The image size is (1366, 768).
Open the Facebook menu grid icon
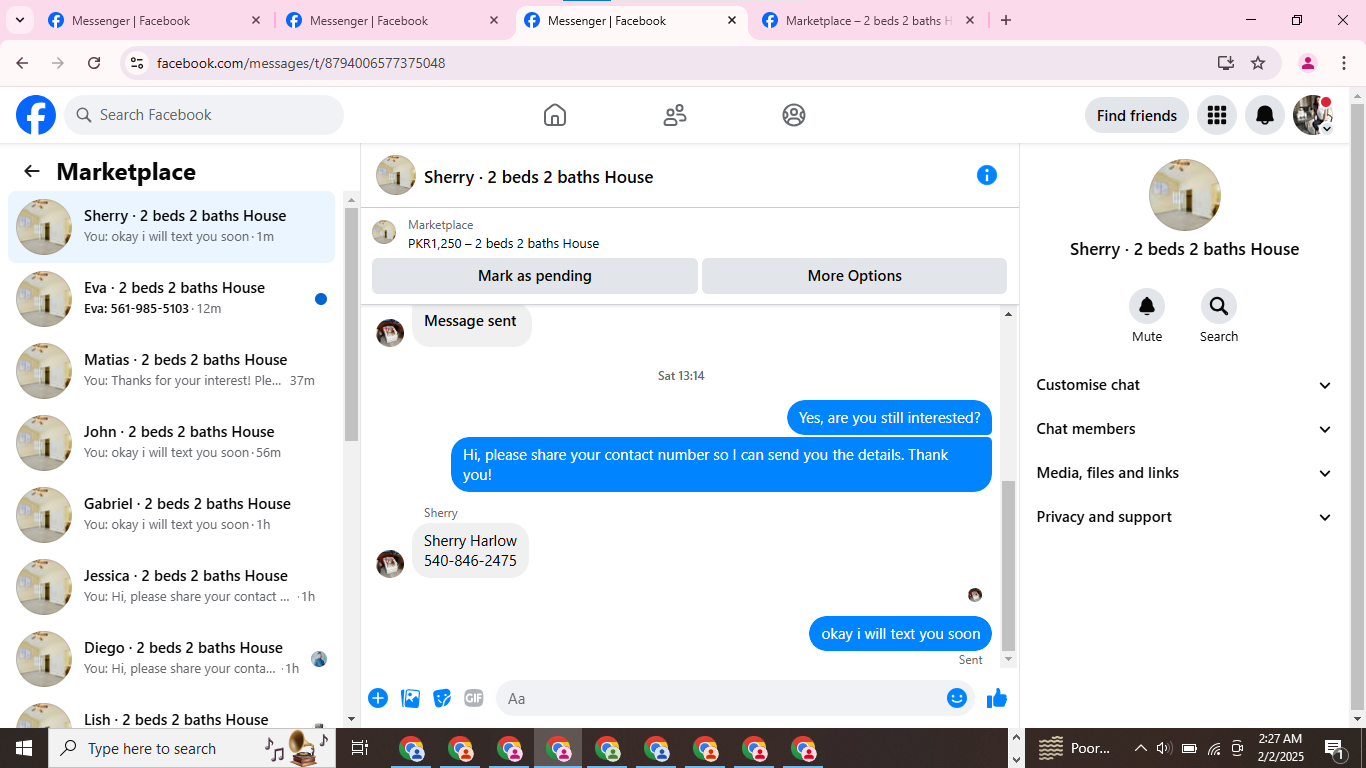point(1217,115)
